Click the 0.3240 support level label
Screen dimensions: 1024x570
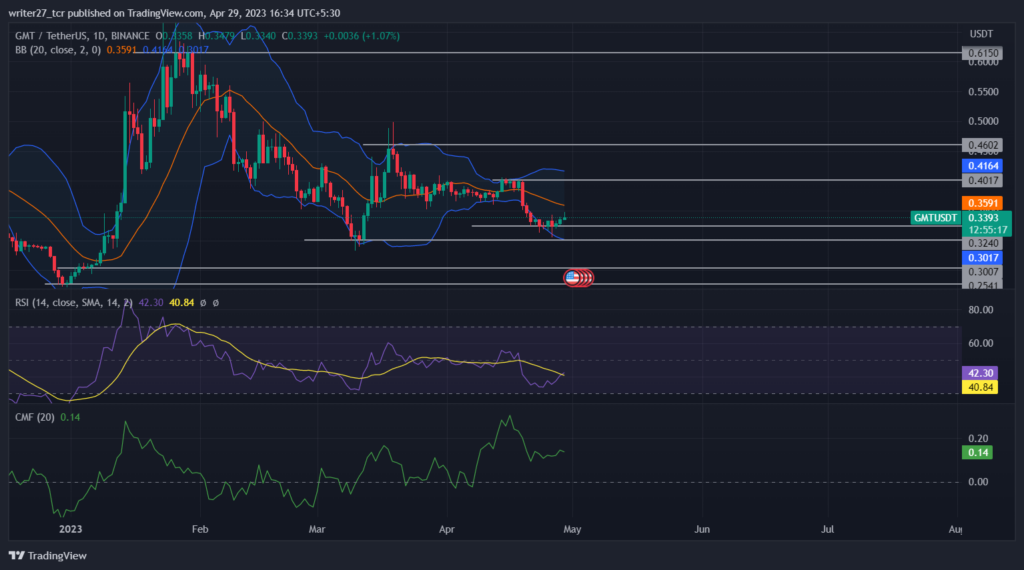(982, 243)
